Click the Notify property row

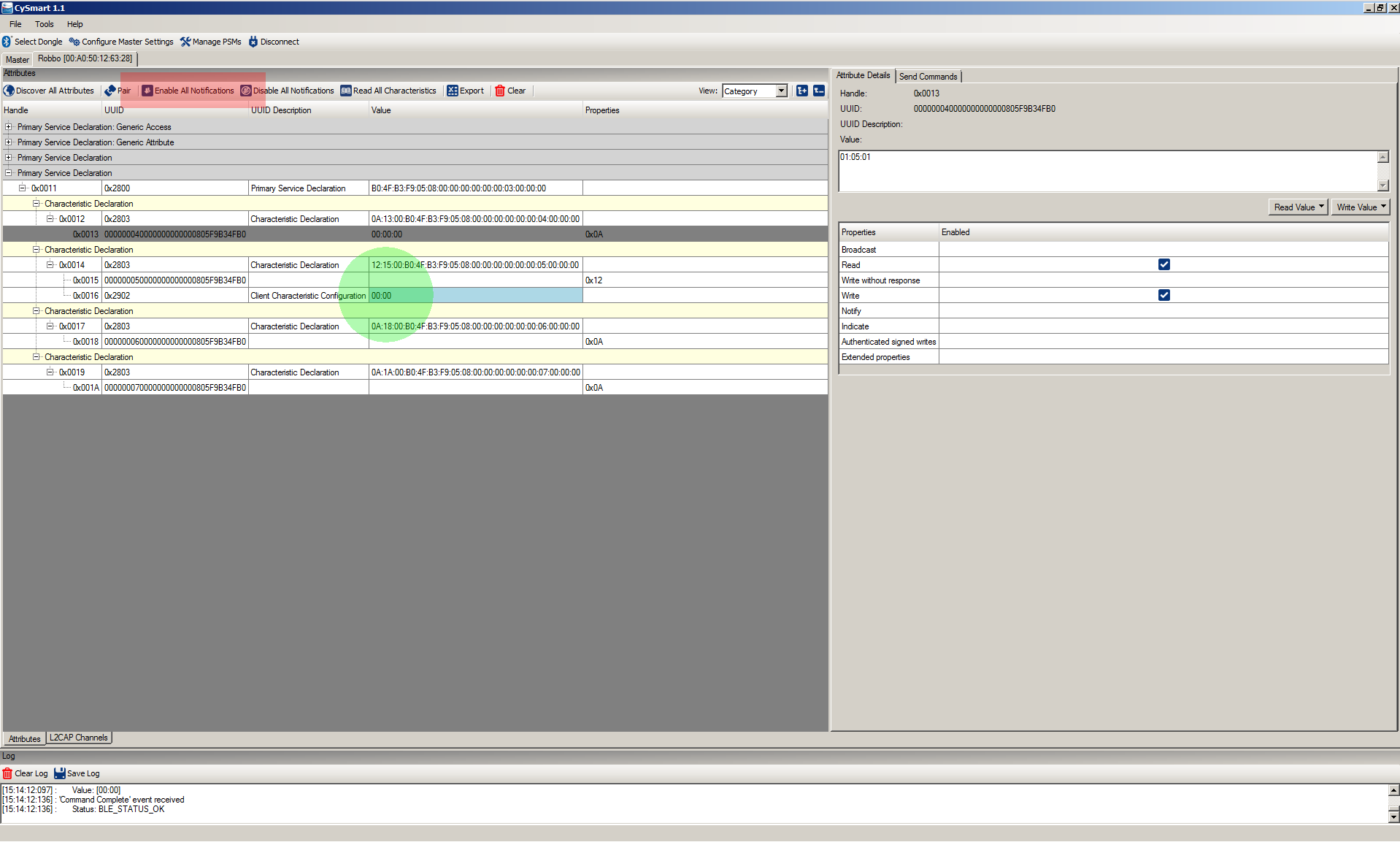tap(1114, 310)
